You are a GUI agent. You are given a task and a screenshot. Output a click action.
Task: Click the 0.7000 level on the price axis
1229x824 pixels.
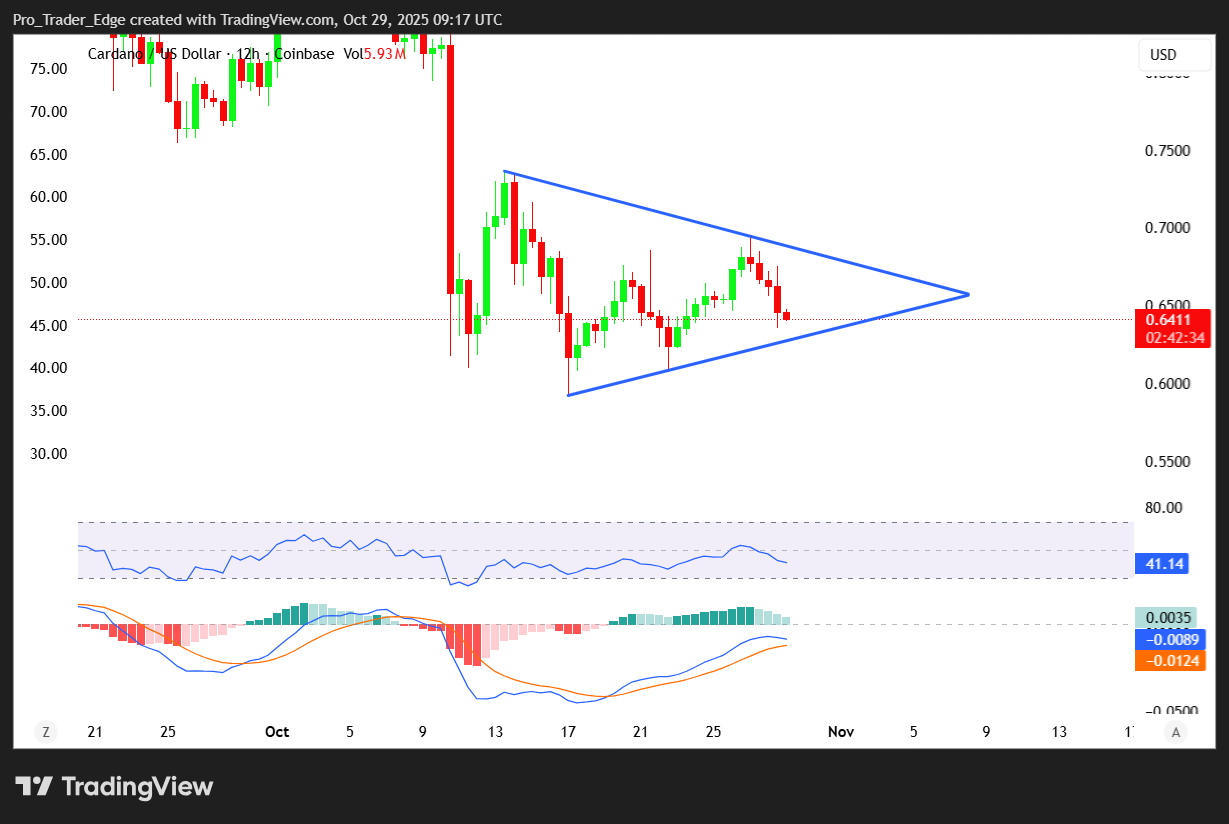(x=1169, y=228)
